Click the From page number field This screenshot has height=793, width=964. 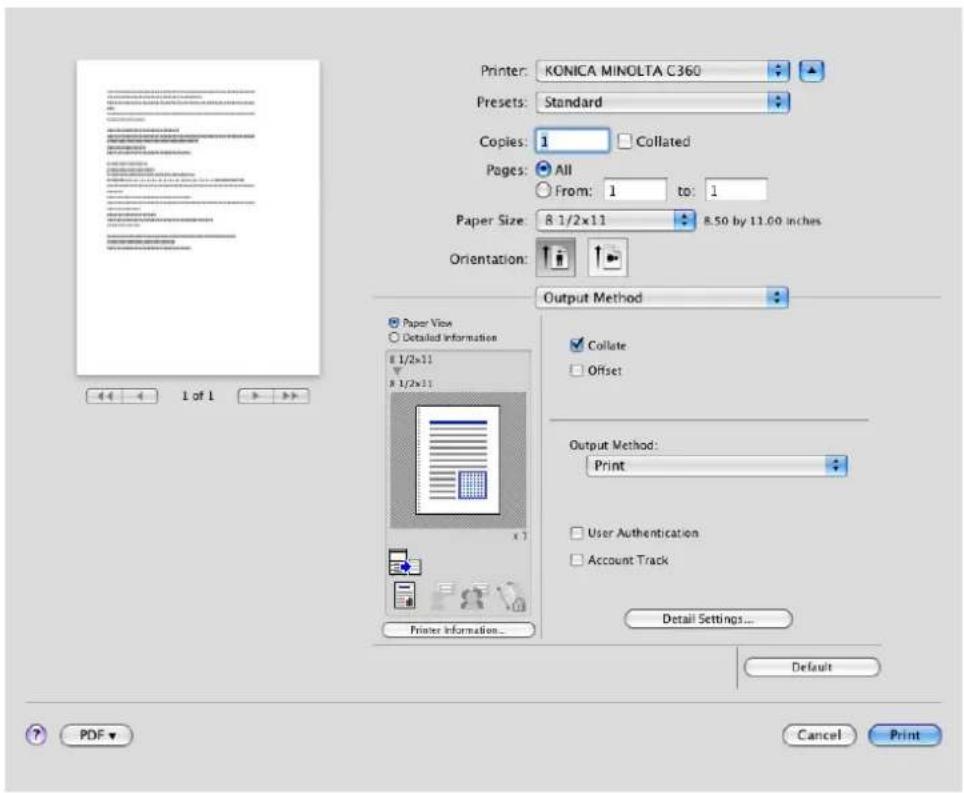pos(635,191)
